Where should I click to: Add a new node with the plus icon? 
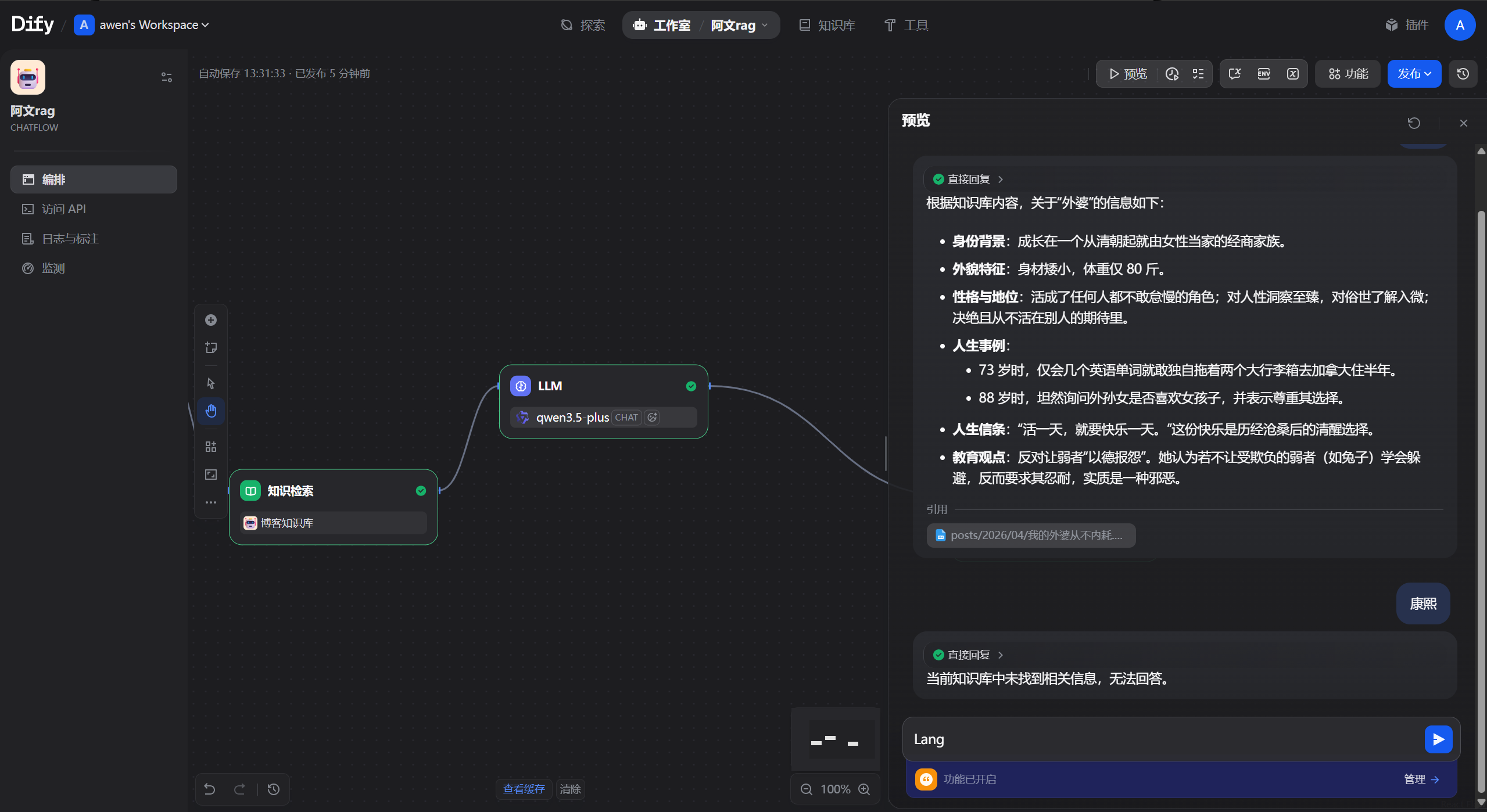click(211, 319)
